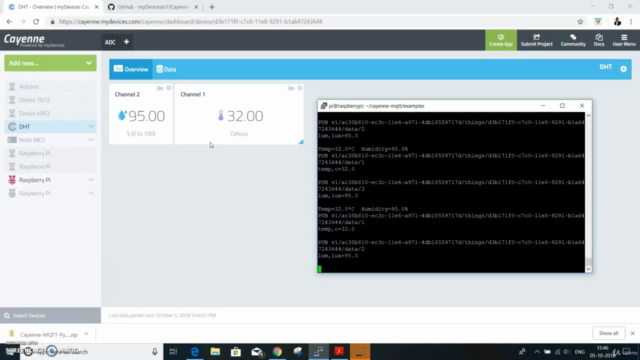Open the Community link
640x360 pixels.
coord(573,40)
